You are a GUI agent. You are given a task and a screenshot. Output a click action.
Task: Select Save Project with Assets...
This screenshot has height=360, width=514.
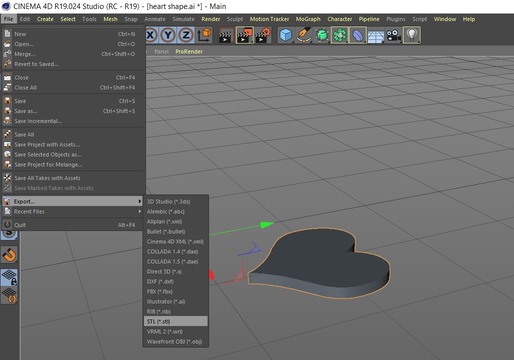click(x=73, y=145)
